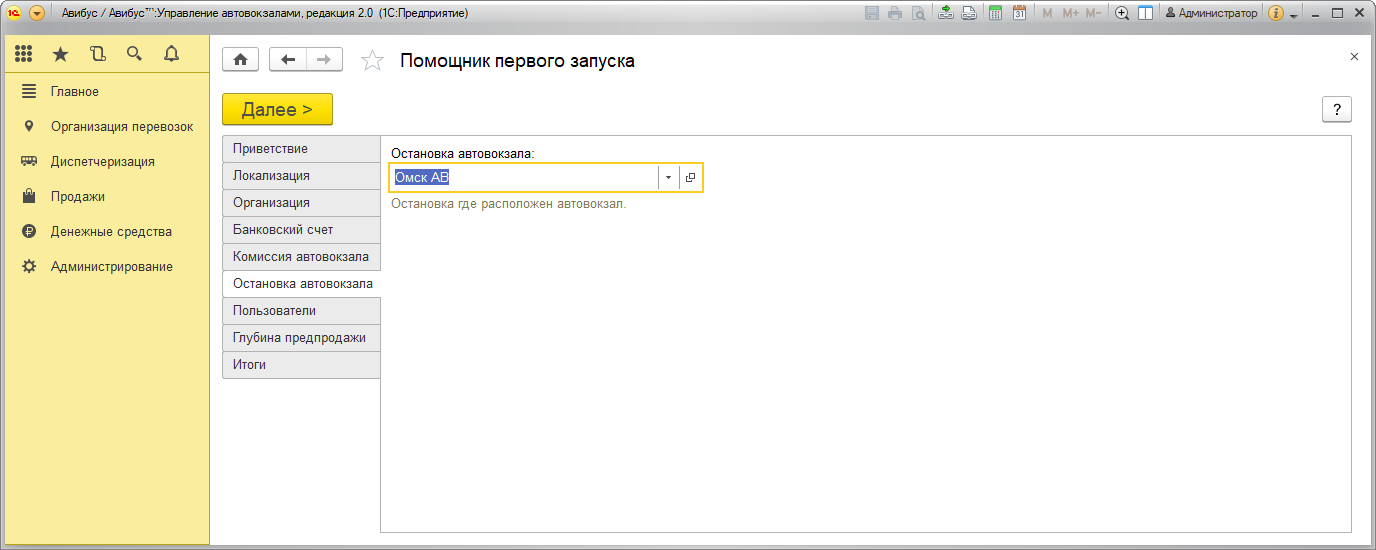Navigate back with the left arrow

[288, 60]
